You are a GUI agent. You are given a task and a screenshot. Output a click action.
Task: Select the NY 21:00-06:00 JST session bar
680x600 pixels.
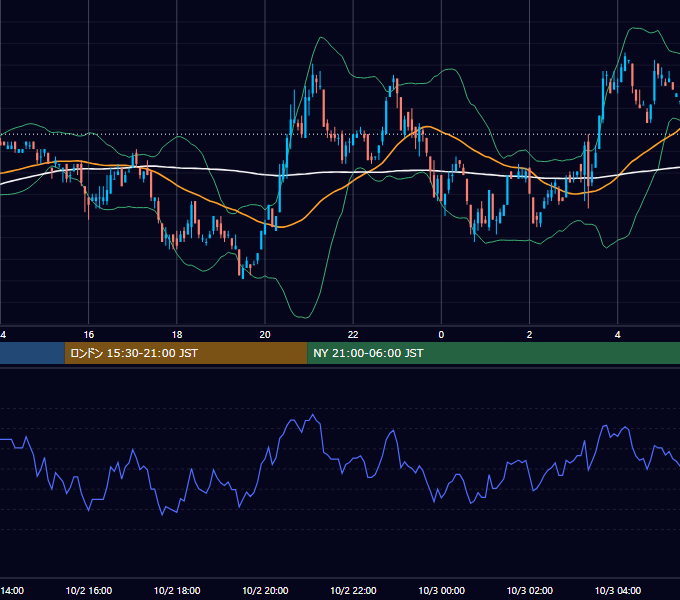click(494, 353)
